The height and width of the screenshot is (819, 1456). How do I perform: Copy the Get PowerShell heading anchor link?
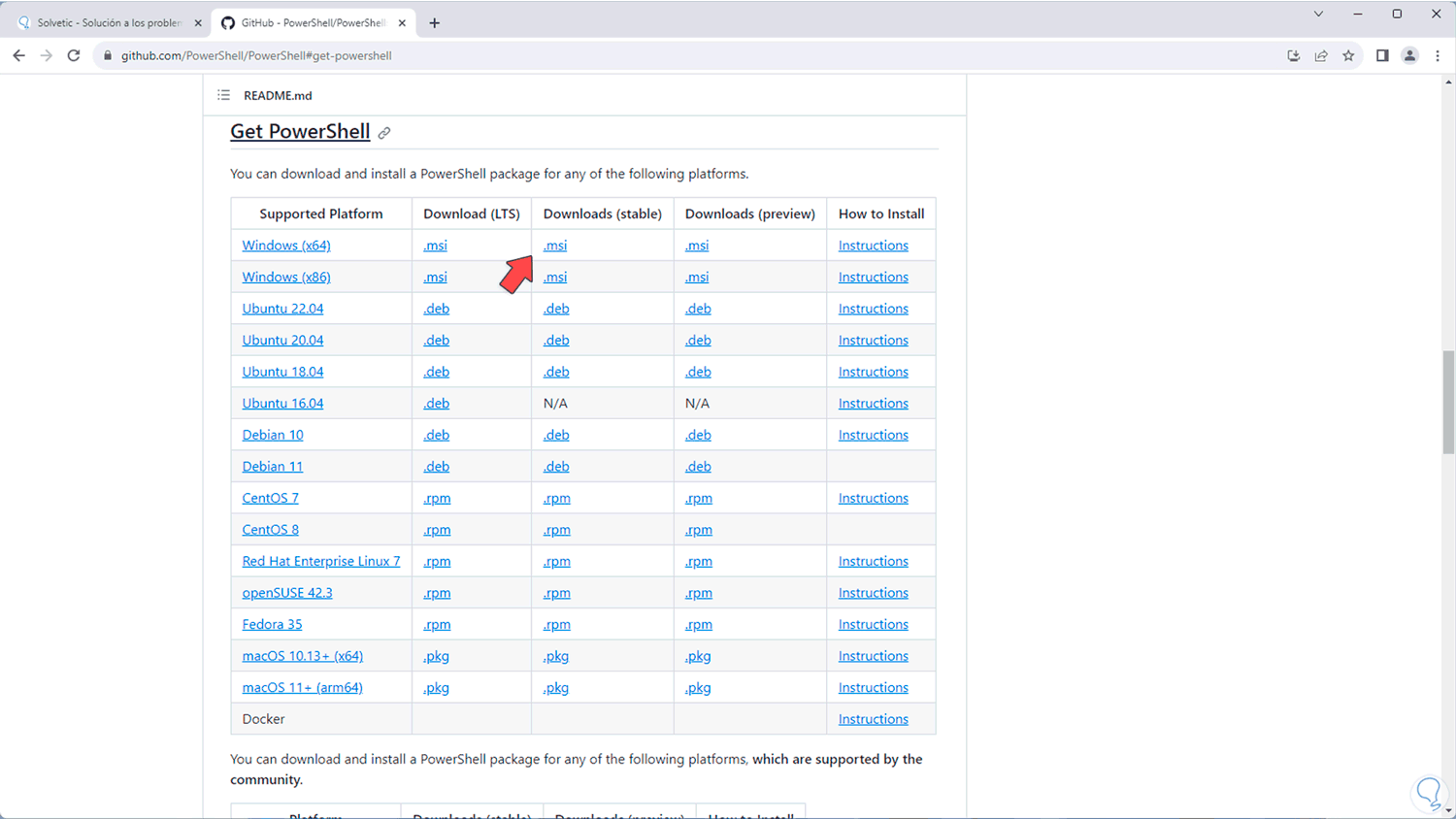coord(384,133)
